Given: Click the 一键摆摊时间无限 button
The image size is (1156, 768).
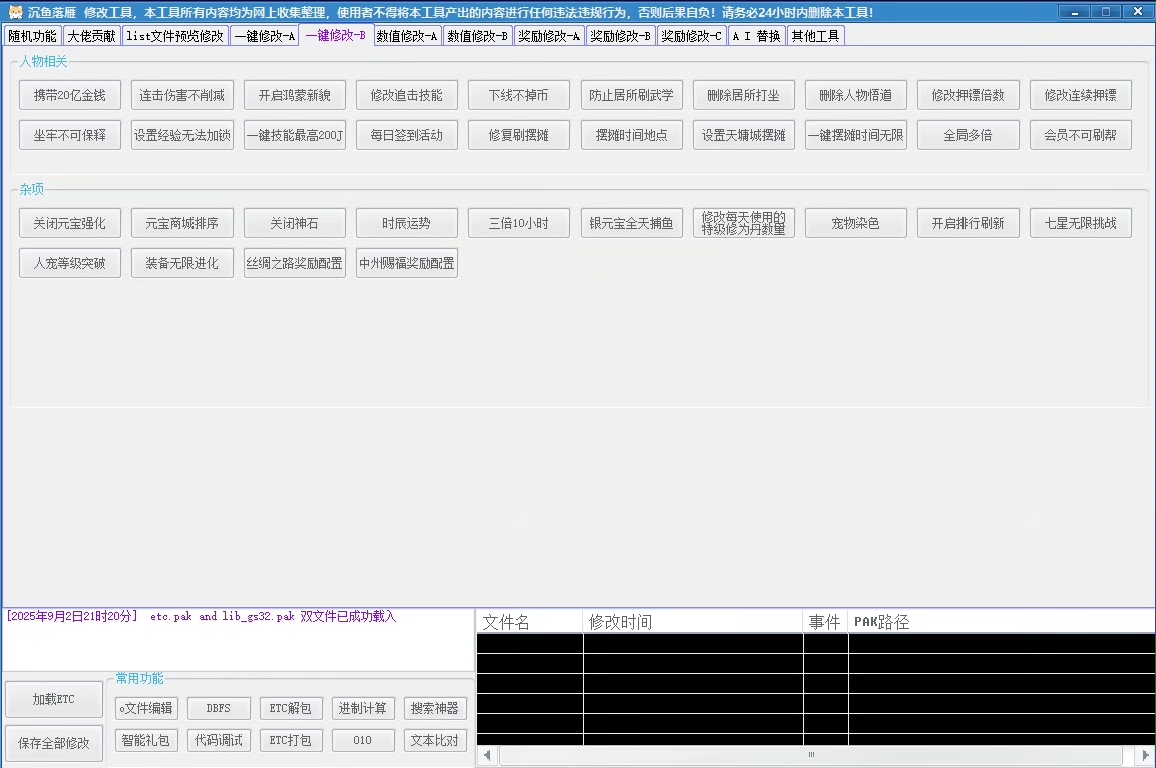Looking at the screenshot, I should click(856, 135).
